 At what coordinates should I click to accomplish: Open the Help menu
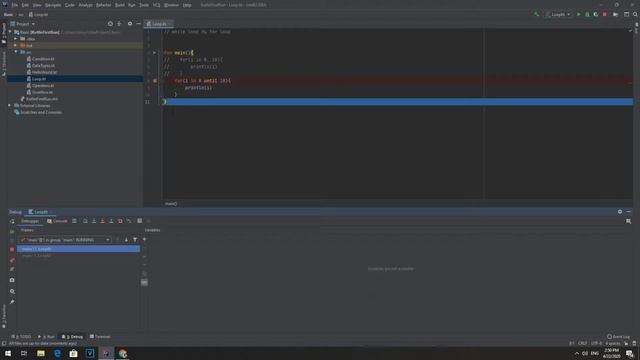pyautogui.click(x=187, y=5)
